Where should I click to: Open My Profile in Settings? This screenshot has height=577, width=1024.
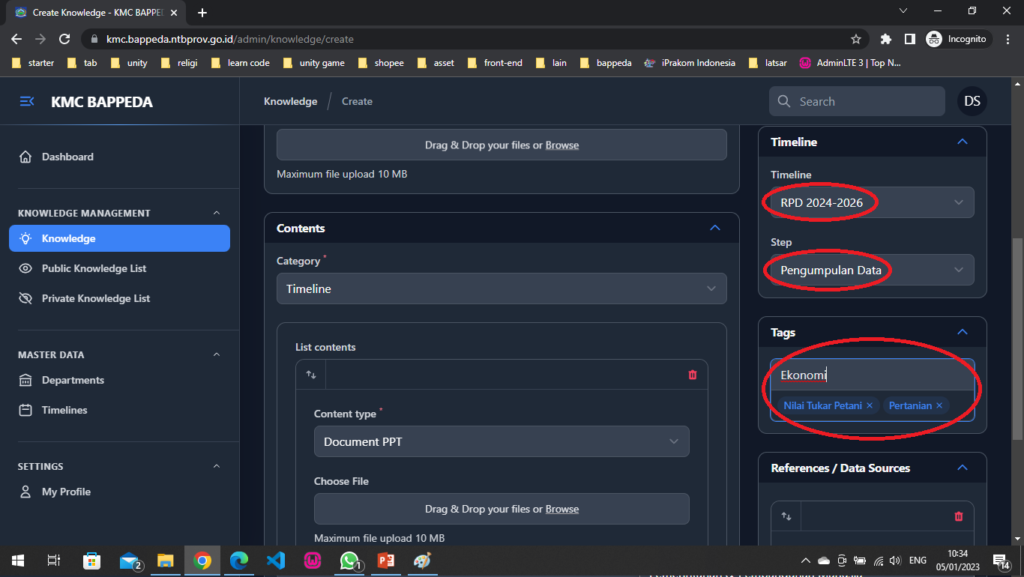pos(66,492)
